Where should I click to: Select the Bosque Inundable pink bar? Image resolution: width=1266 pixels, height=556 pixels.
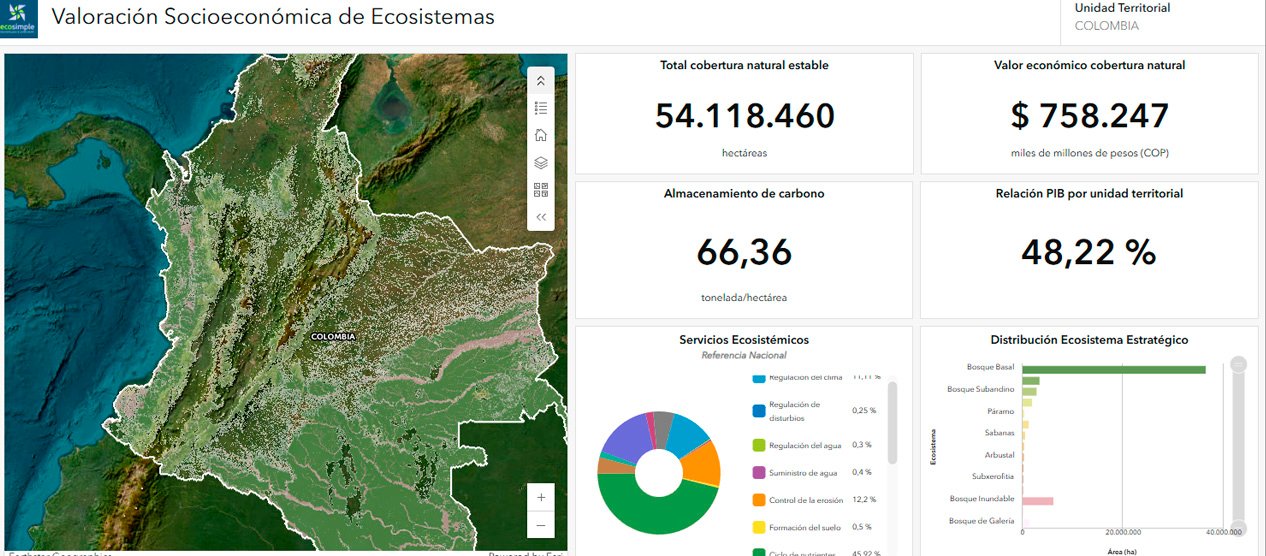point(1037,500)
